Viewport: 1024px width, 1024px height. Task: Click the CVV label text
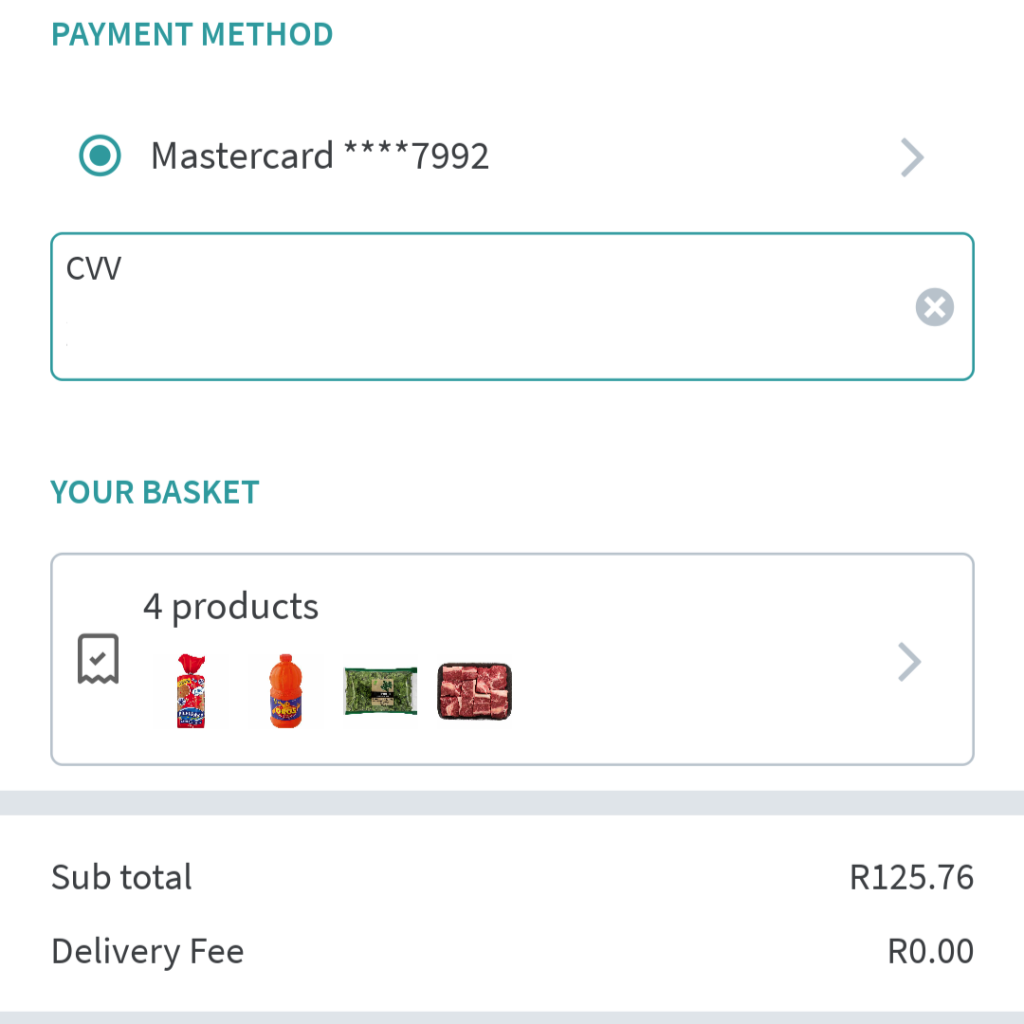coord(93,268)
